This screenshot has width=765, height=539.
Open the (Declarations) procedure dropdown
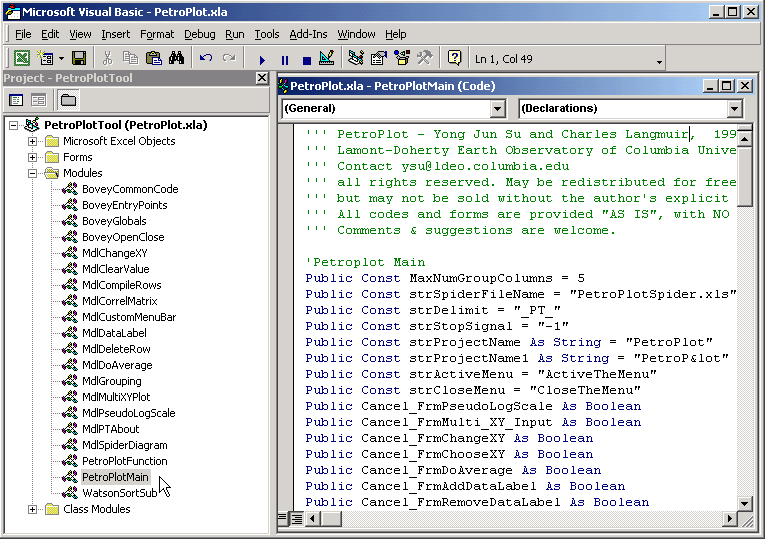(x=734, y=108)
